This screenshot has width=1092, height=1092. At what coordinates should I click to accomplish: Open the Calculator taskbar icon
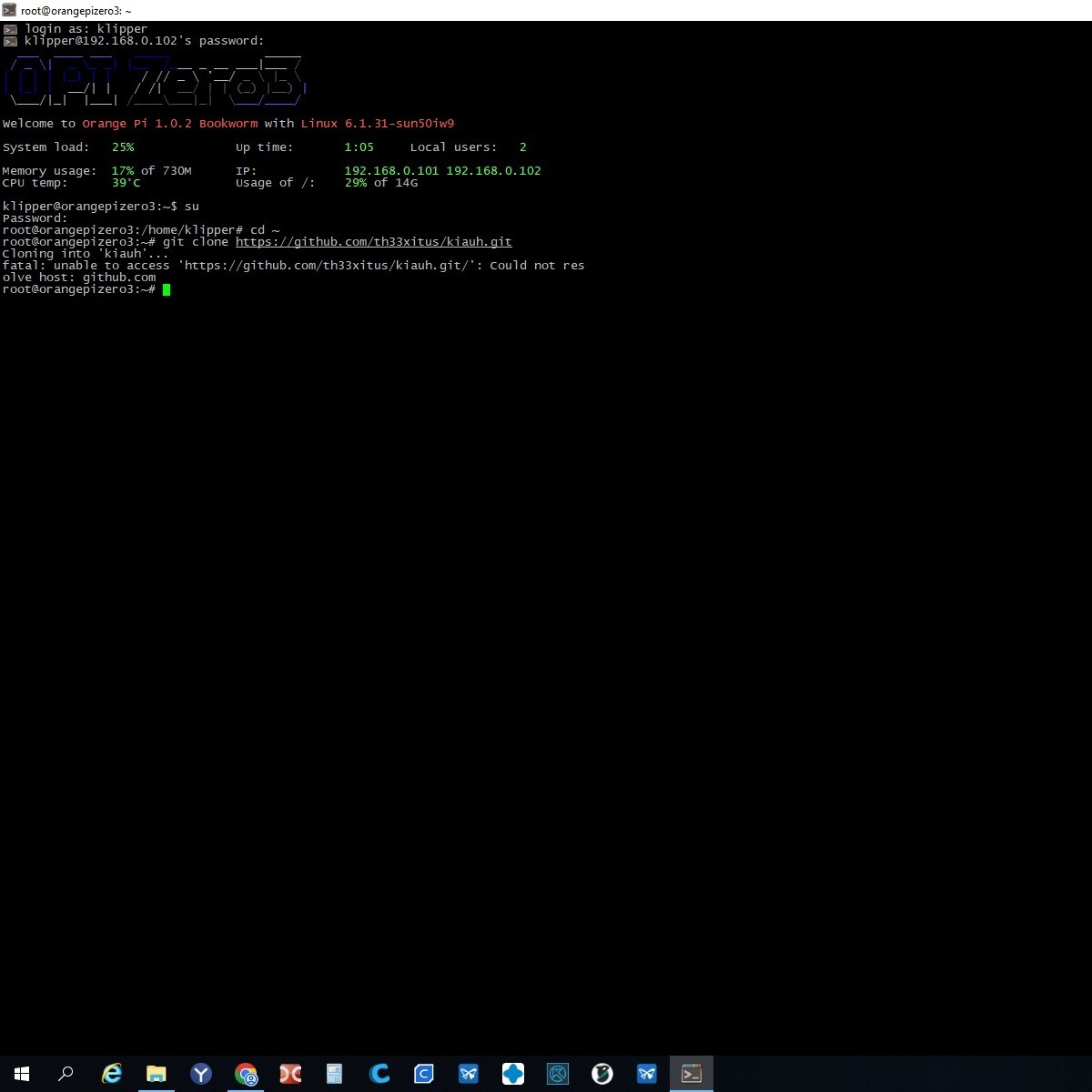335,1074
